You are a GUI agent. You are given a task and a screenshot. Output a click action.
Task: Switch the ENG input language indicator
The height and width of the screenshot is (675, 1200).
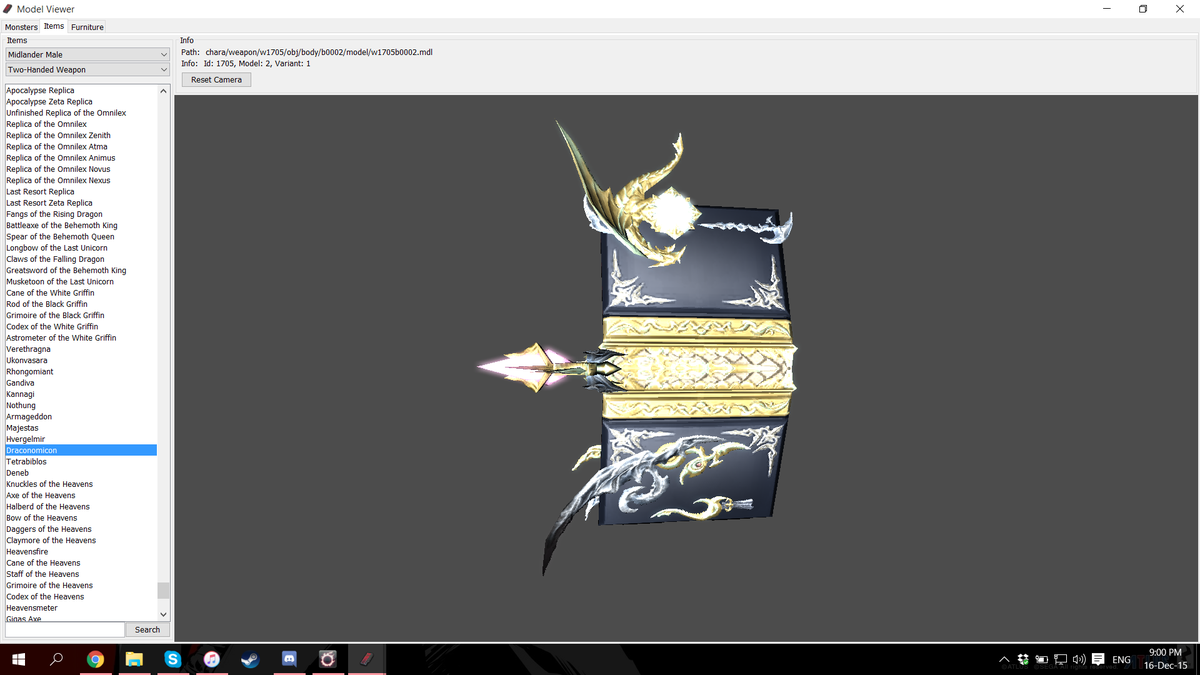tap(1121, 660)
